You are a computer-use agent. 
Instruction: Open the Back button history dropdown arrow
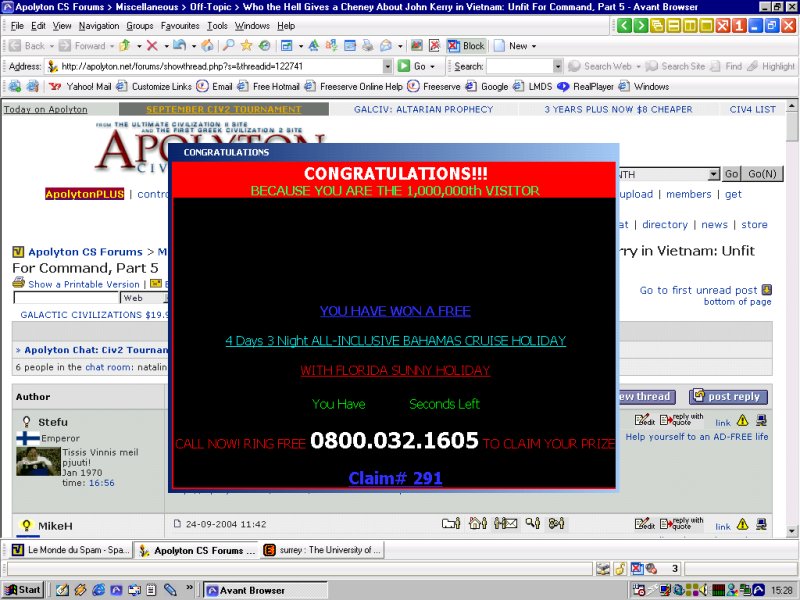(x=52, y=46)
